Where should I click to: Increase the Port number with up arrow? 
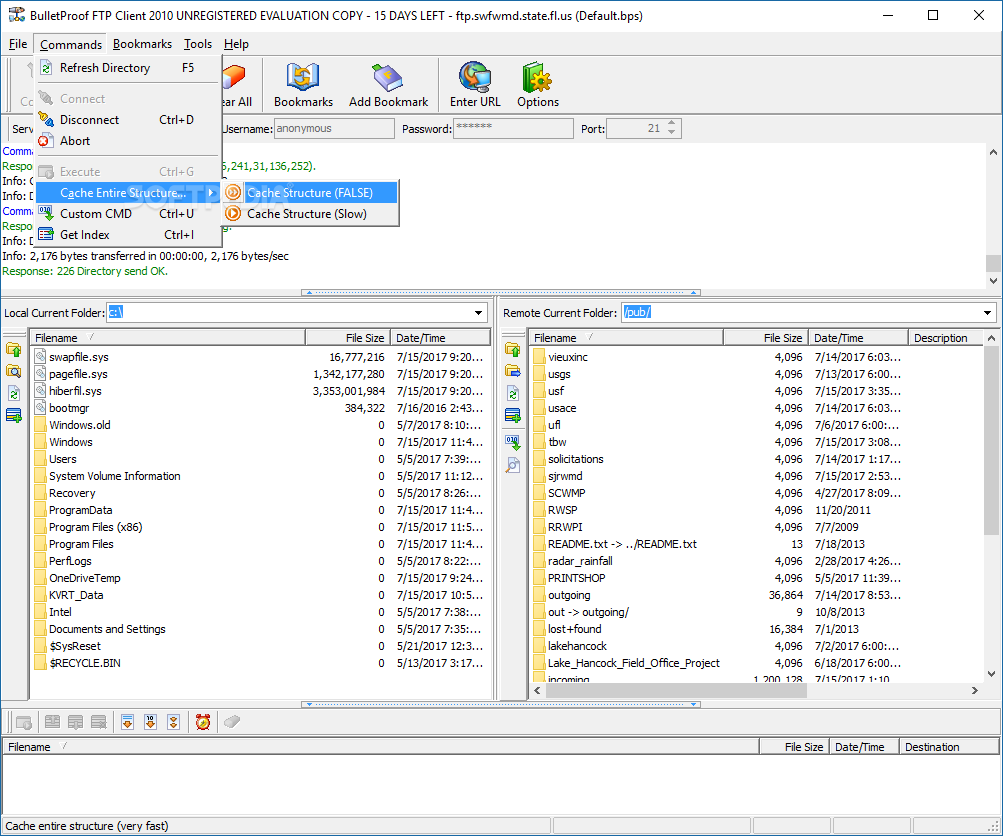tap(672, 123)
